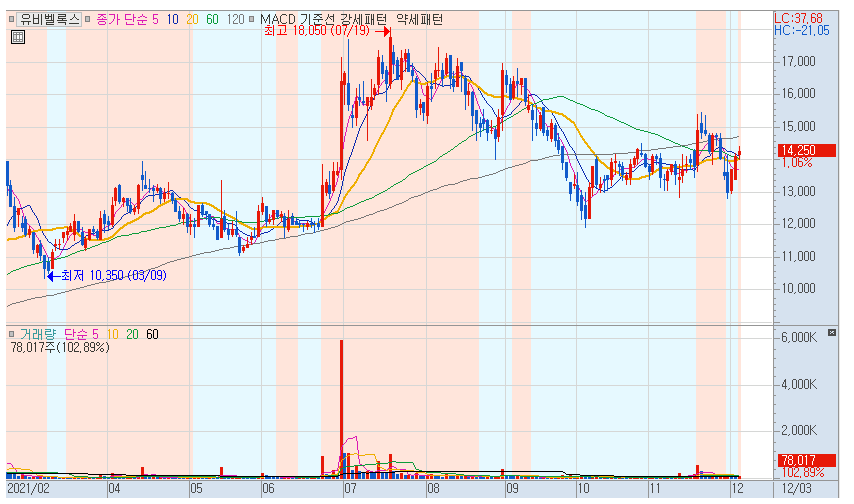Screen dimensions: 854x504
Task: Click the tallest red volume bar near 07
Action: (x=341, y=409)
